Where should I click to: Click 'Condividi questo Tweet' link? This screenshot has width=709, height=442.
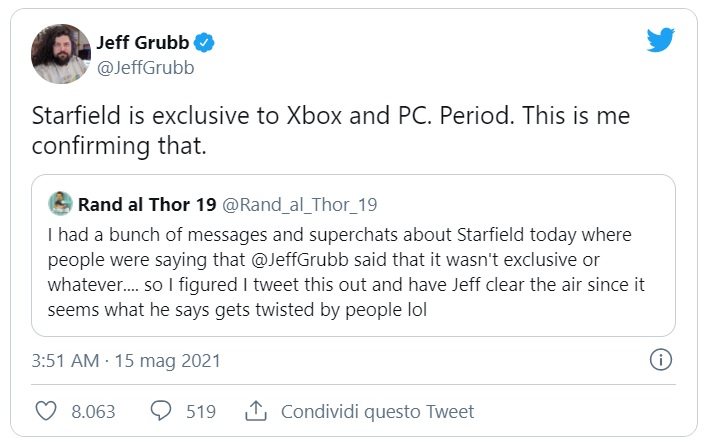377,411
